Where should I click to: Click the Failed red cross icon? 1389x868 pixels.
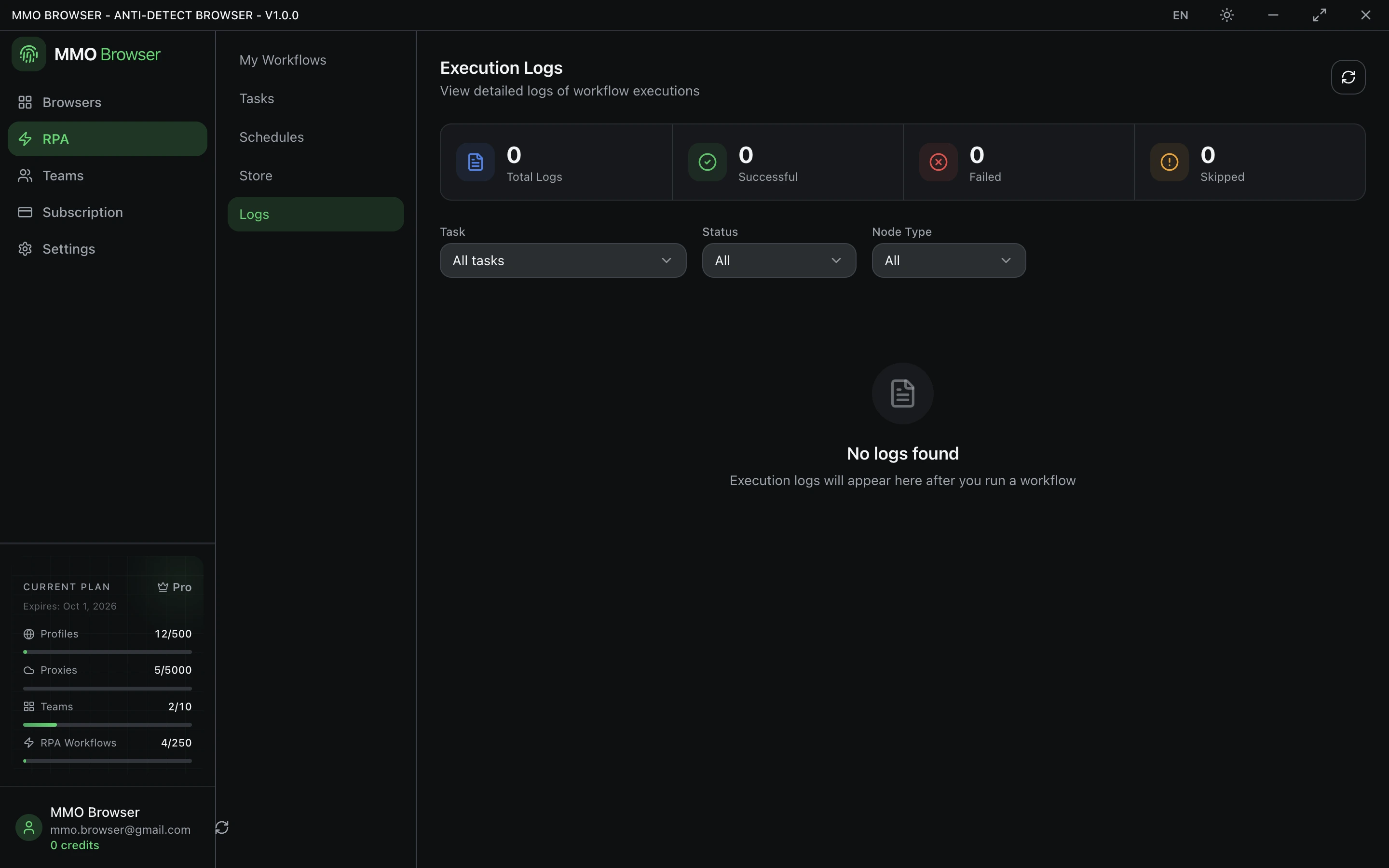[938, 162]
